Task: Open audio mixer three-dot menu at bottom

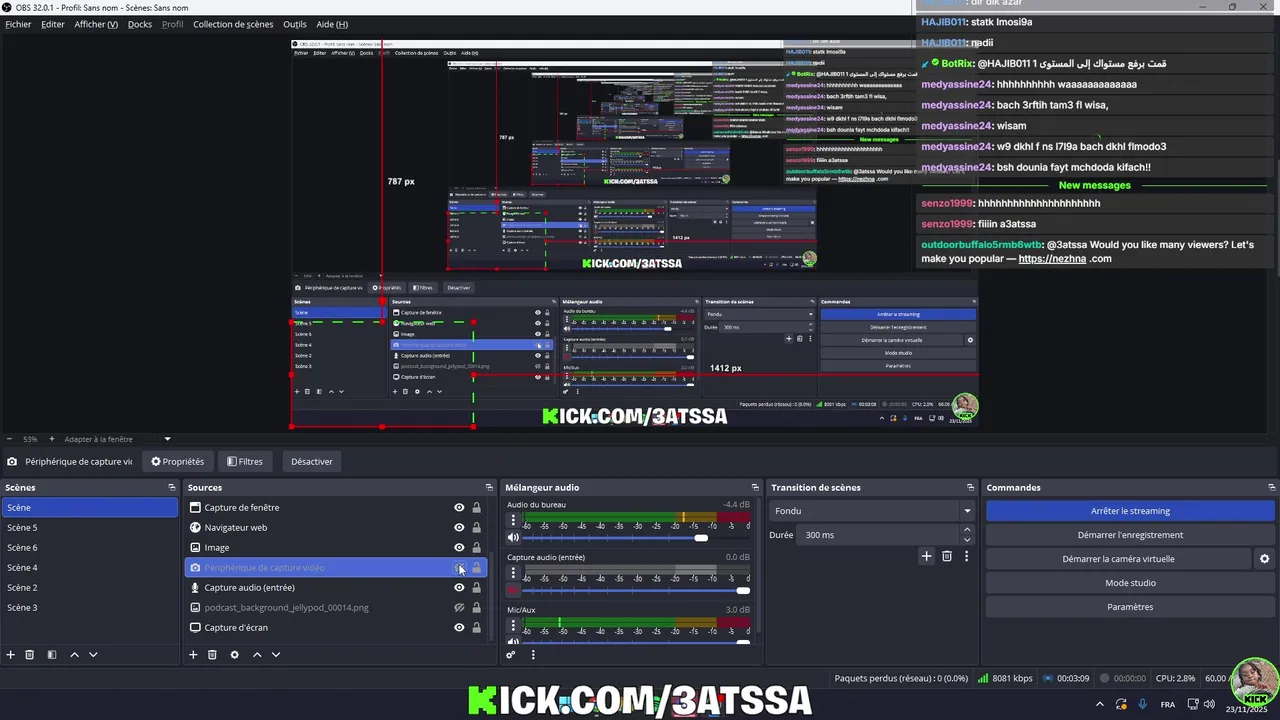Action: [x=533, y=655]
